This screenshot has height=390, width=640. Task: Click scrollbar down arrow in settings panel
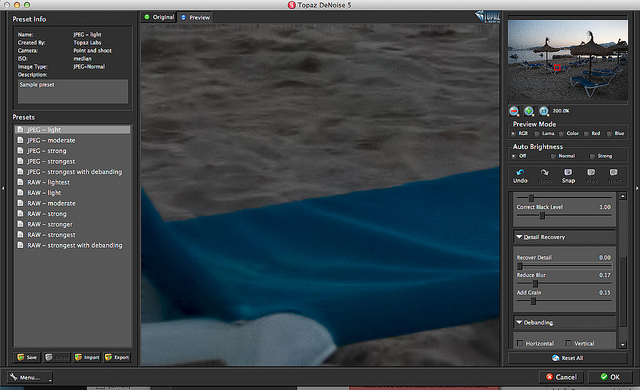tap(622, 345)
